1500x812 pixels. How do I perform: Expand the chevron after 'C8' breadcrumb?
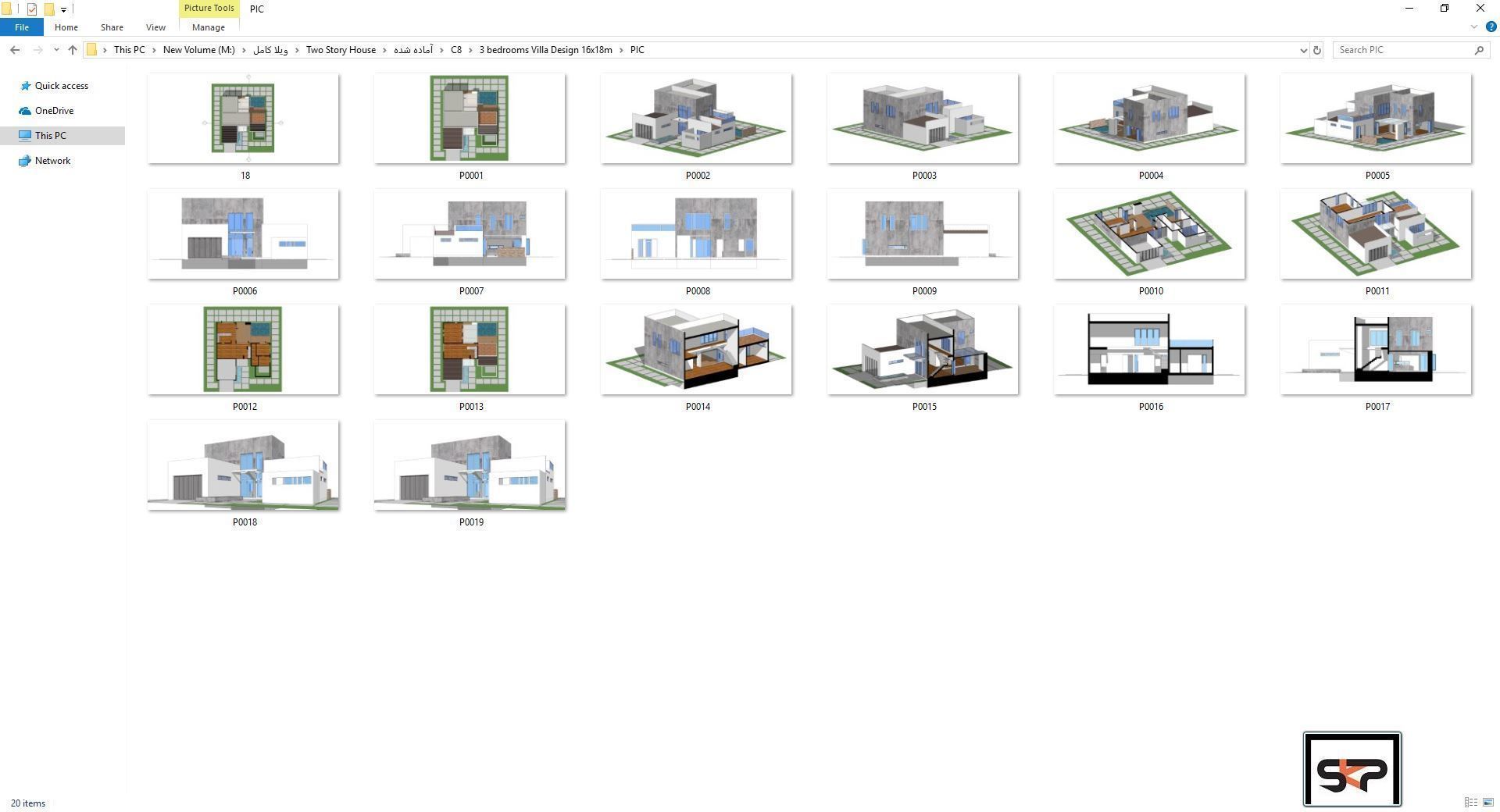(470, 50)
